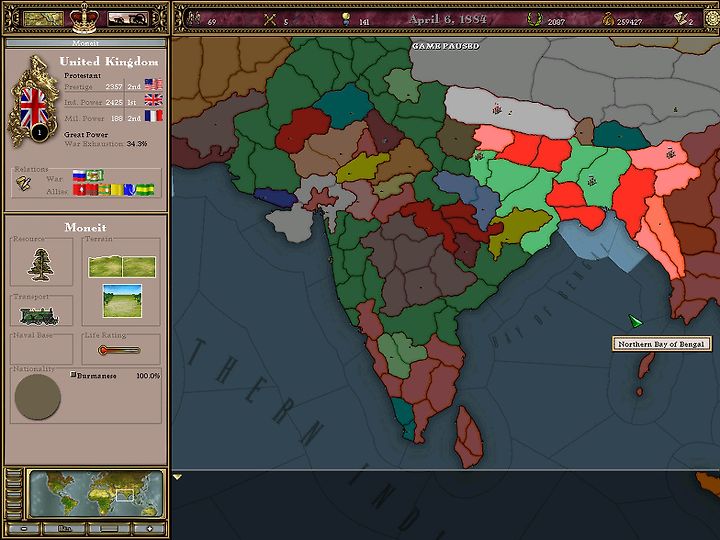Select the Andaman island in Bay of Bengal
The image size is (720, 540).
[x=646, y=365]
